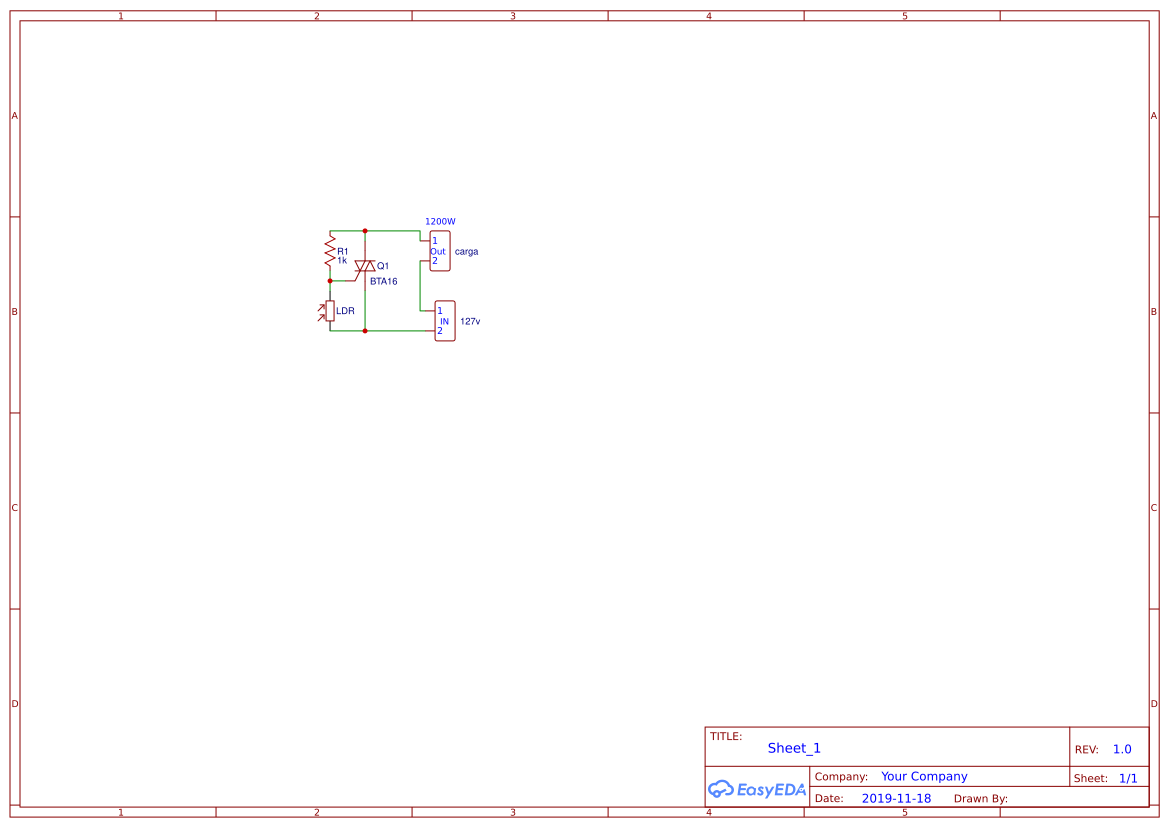Select the 127v text label

tap(469, 321)
